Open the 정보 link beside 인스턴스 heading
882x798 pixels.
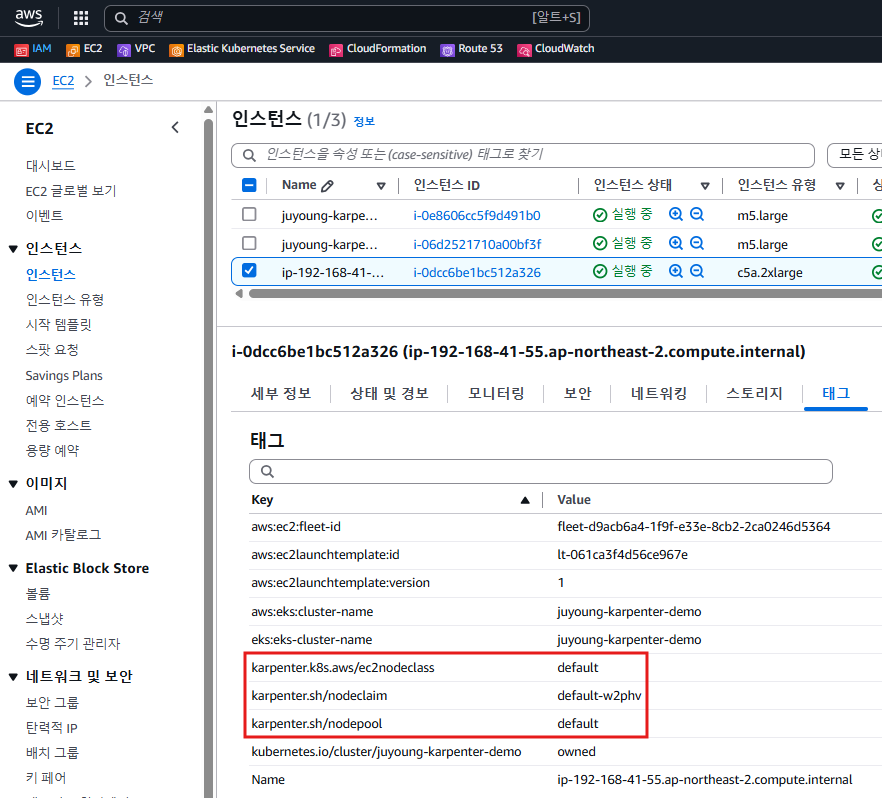click(x=364, y=121)
